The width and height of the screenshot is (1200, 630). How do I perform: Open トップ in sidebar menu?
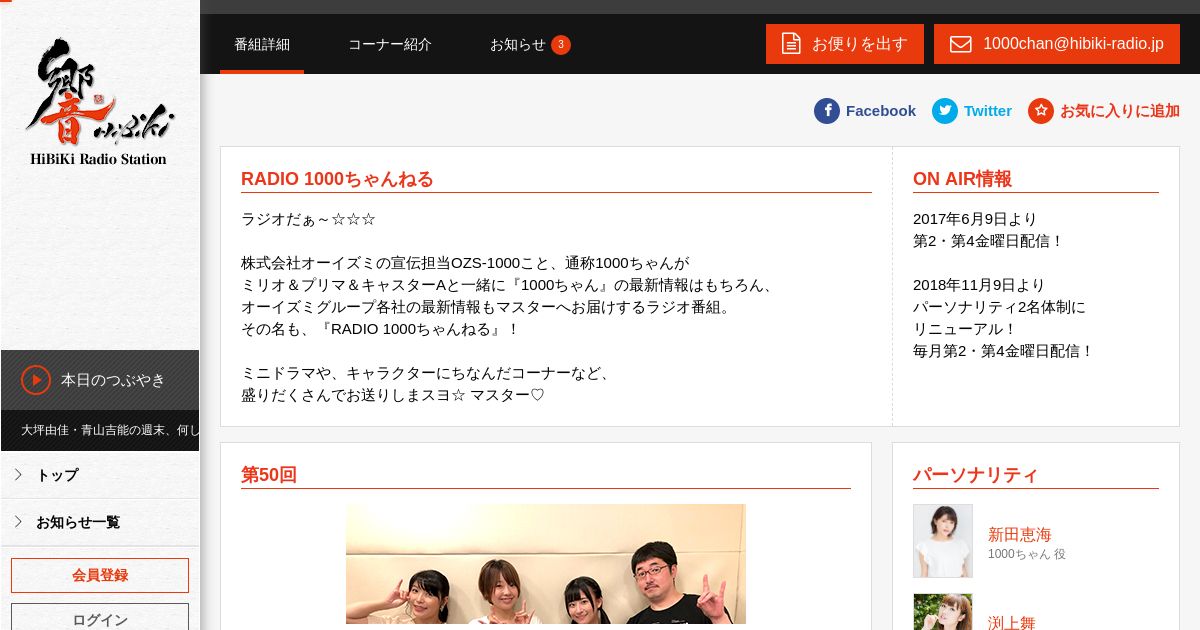point(100,475)
